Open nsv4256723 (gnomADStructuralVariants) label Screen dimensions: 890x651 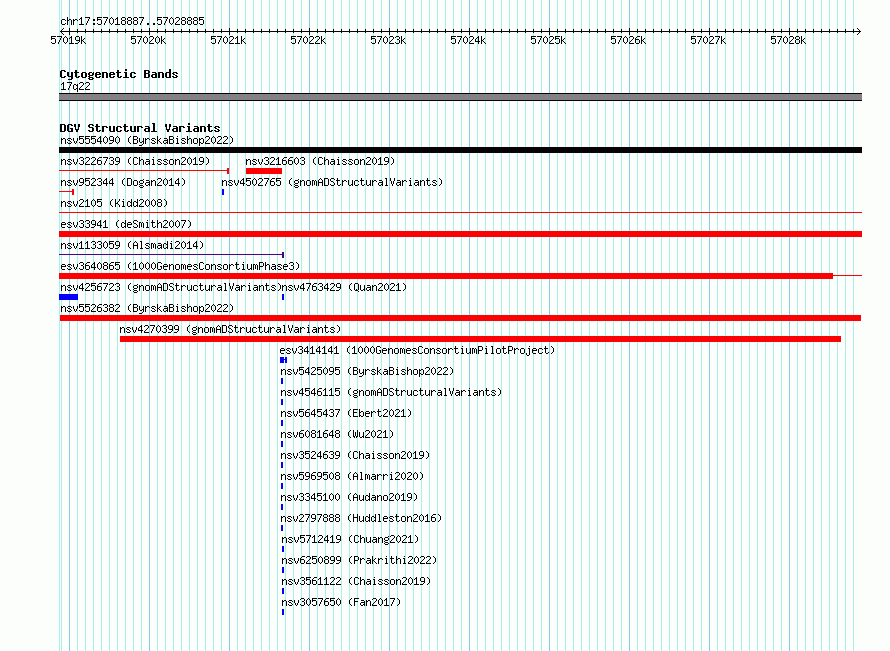click(x=171, y=287)
